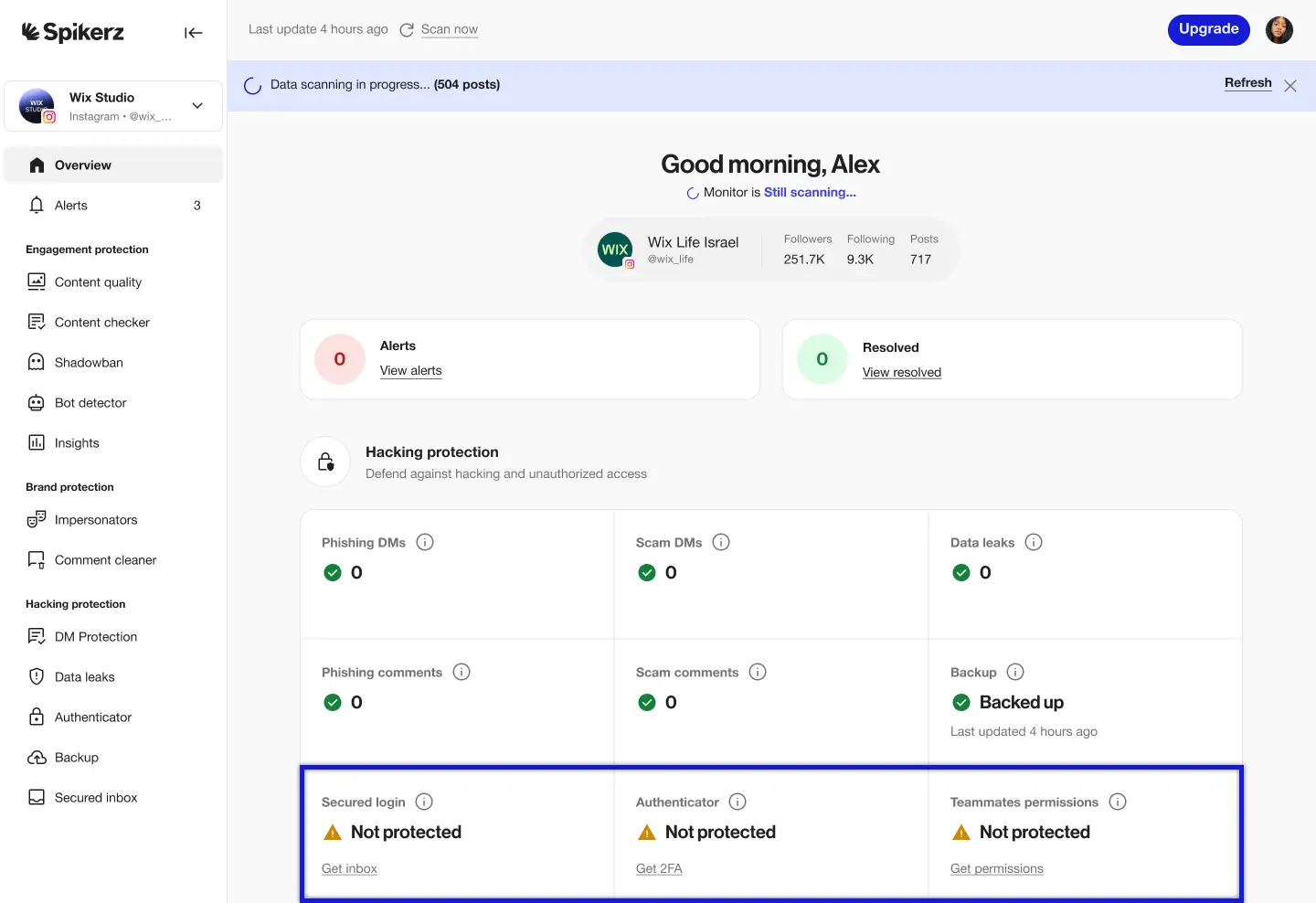The image size is (1316, 903).
Task: Click the Get 2FA link
Action: click(x=659, y=868)
